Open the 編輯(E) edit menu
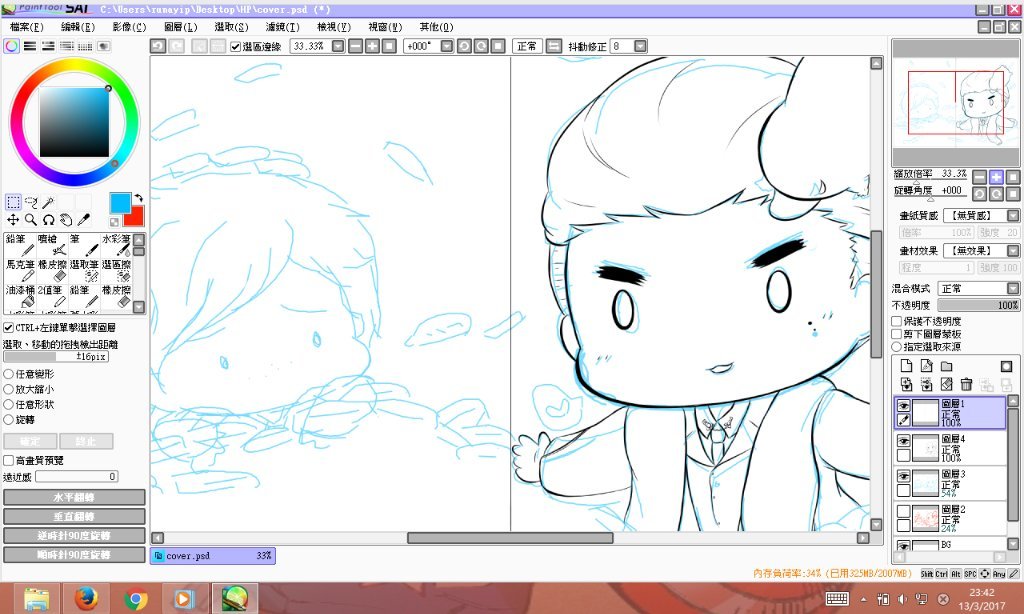Viewport: 1024px width, 614px height. coord(78,27)
